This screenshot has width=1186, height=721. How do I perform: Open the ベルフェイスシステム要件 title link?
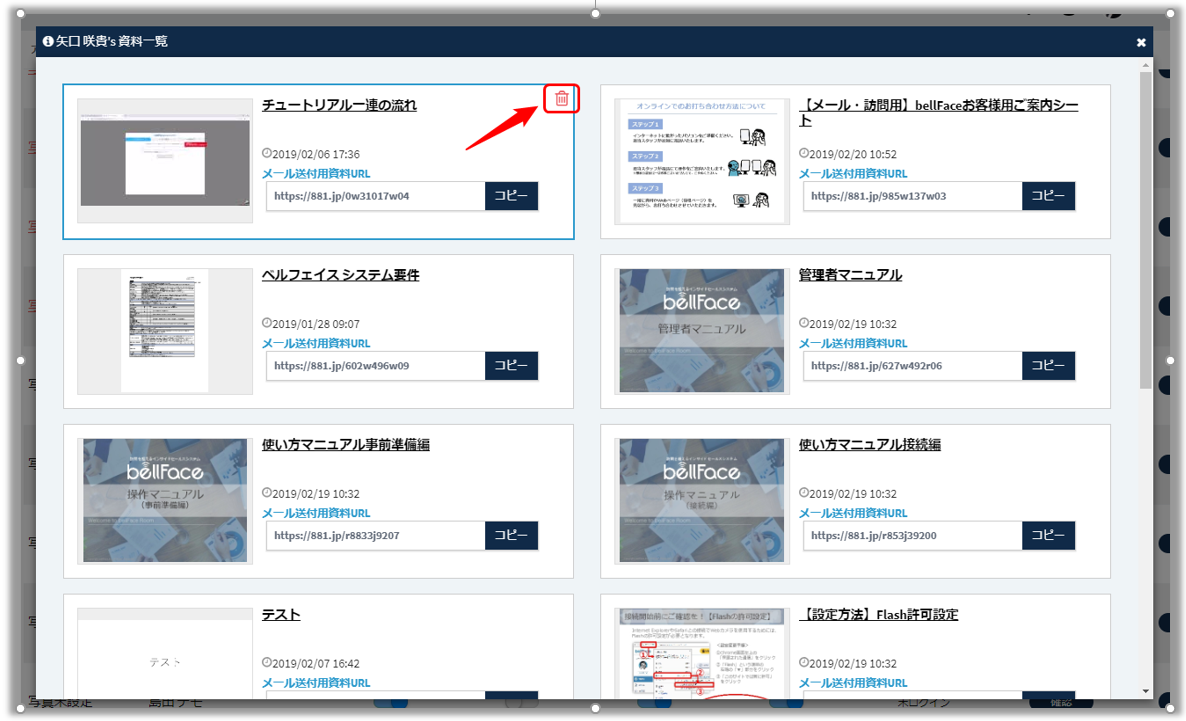340,275
